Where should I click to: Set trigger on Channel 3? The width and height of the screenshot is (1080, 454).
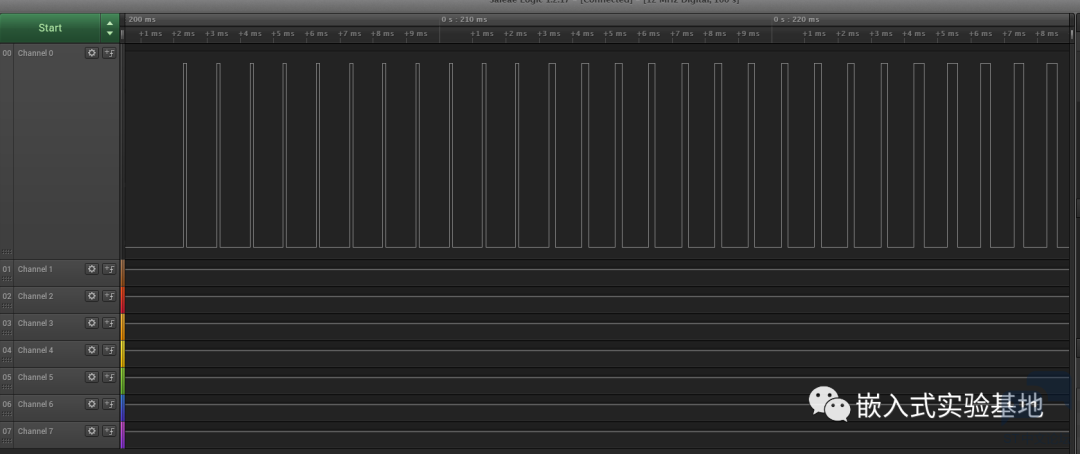109,323
